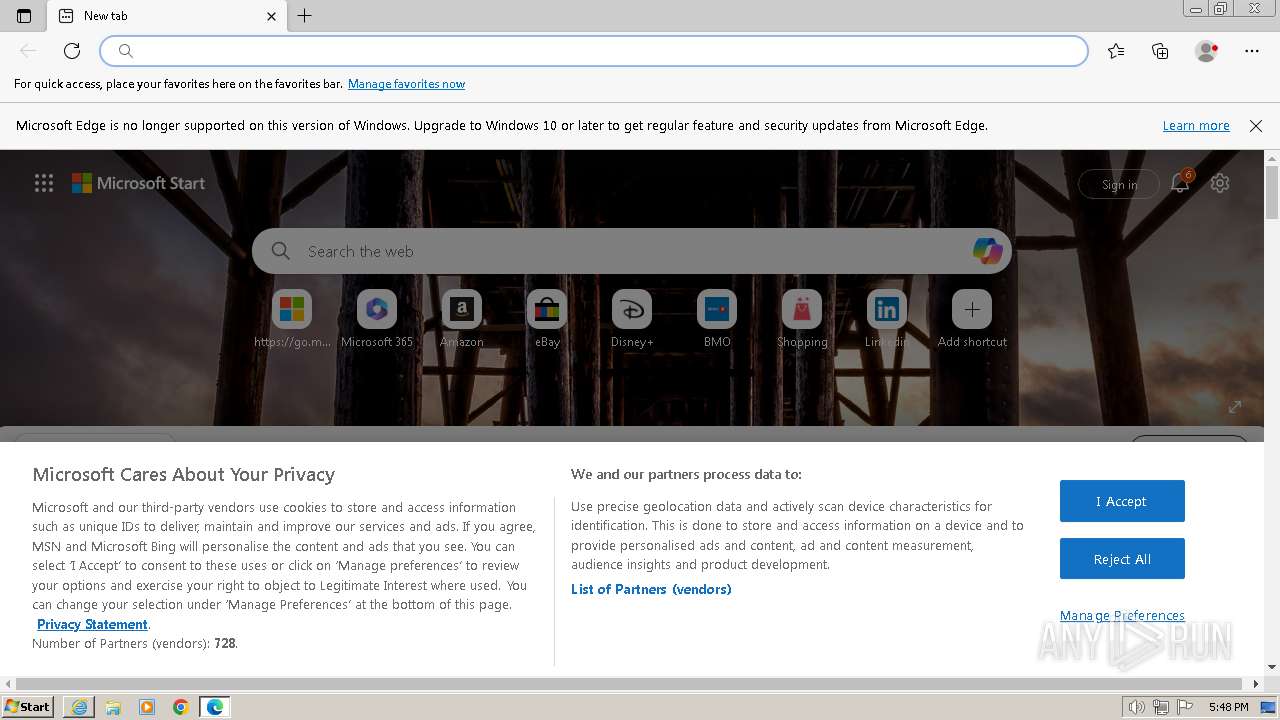Open the LinkedIn shortcut
Screen dimensions: 1280x720
click(887, 319)
